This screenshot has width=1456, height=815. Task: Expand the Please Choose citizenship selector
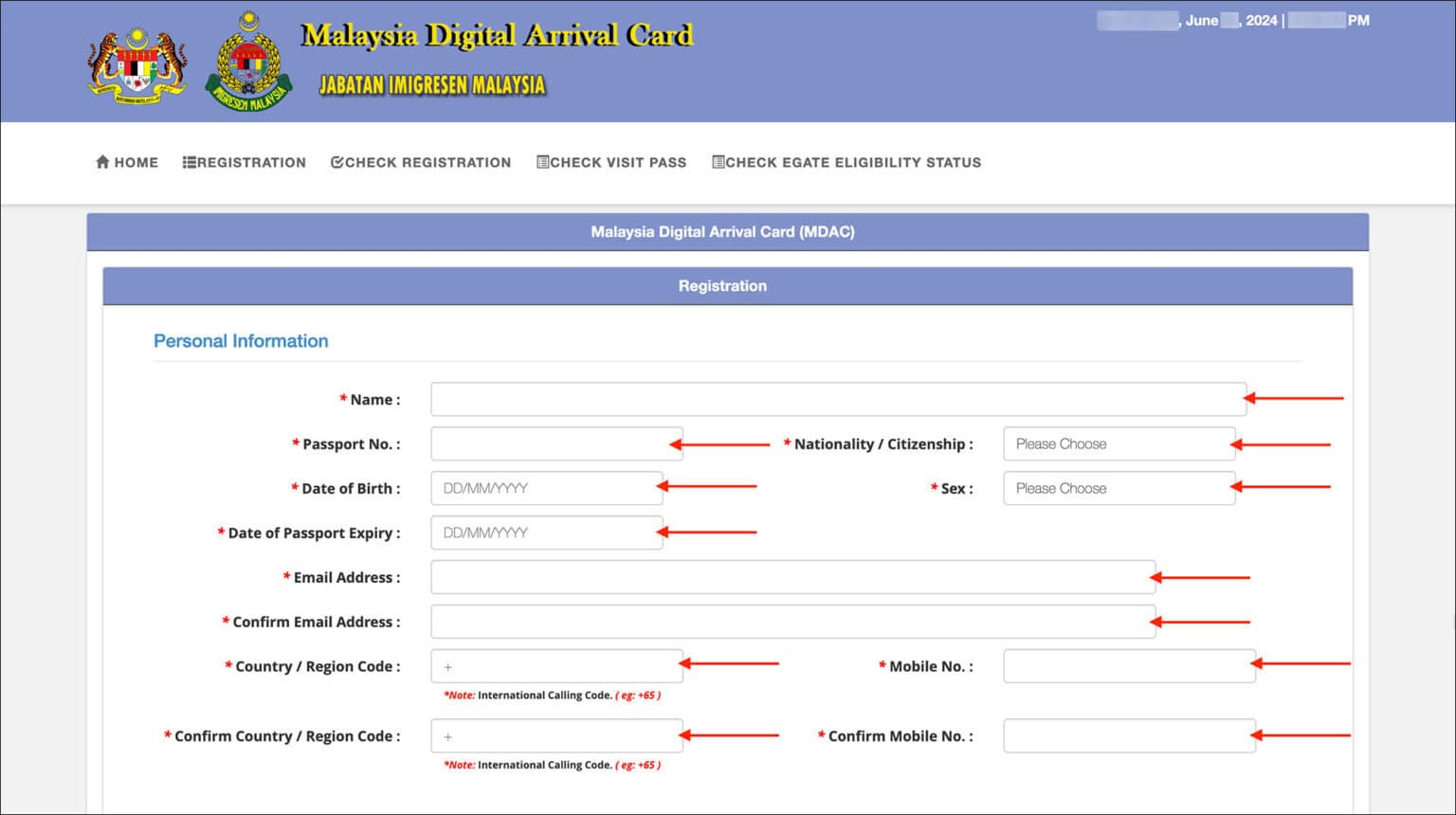1119,444
